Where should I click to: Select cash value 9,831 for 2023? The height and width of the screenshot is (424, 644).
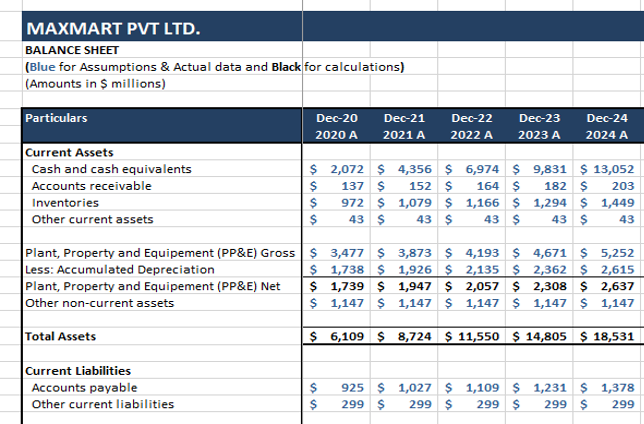[x=550, y=169]
